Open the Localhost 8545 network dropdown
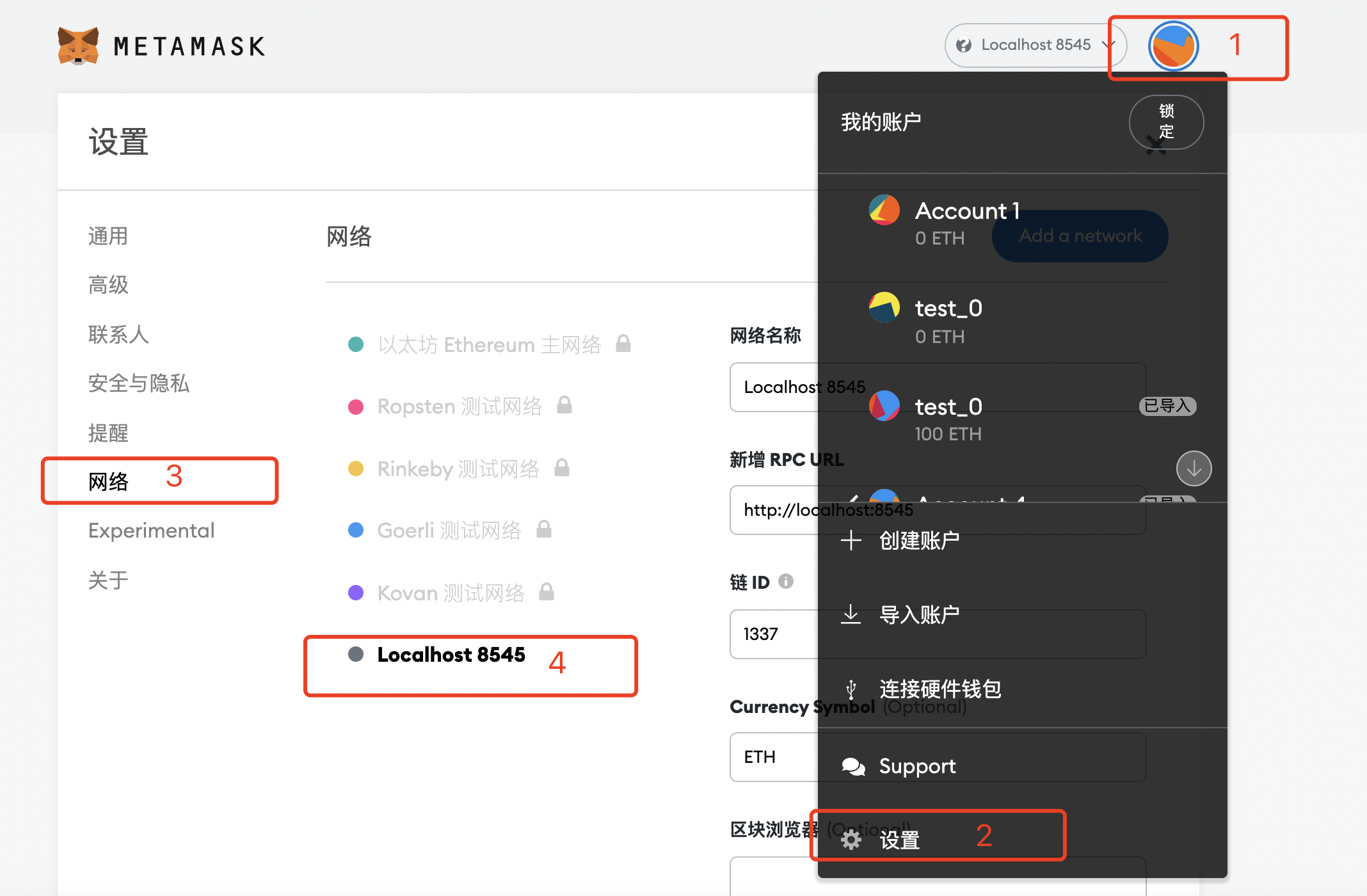 (x=1035, y=45)
